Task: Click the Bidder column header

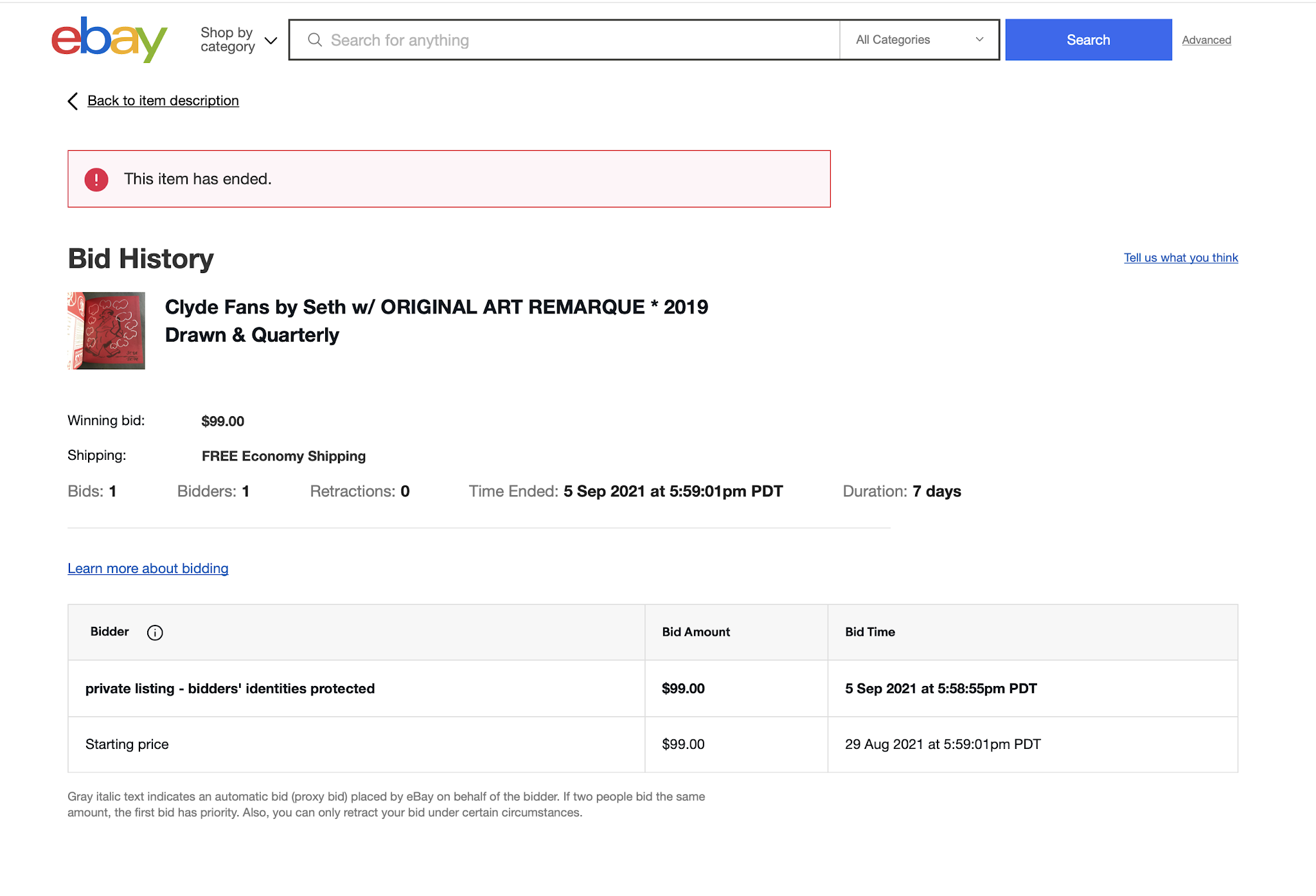Action: click(110, 631)
